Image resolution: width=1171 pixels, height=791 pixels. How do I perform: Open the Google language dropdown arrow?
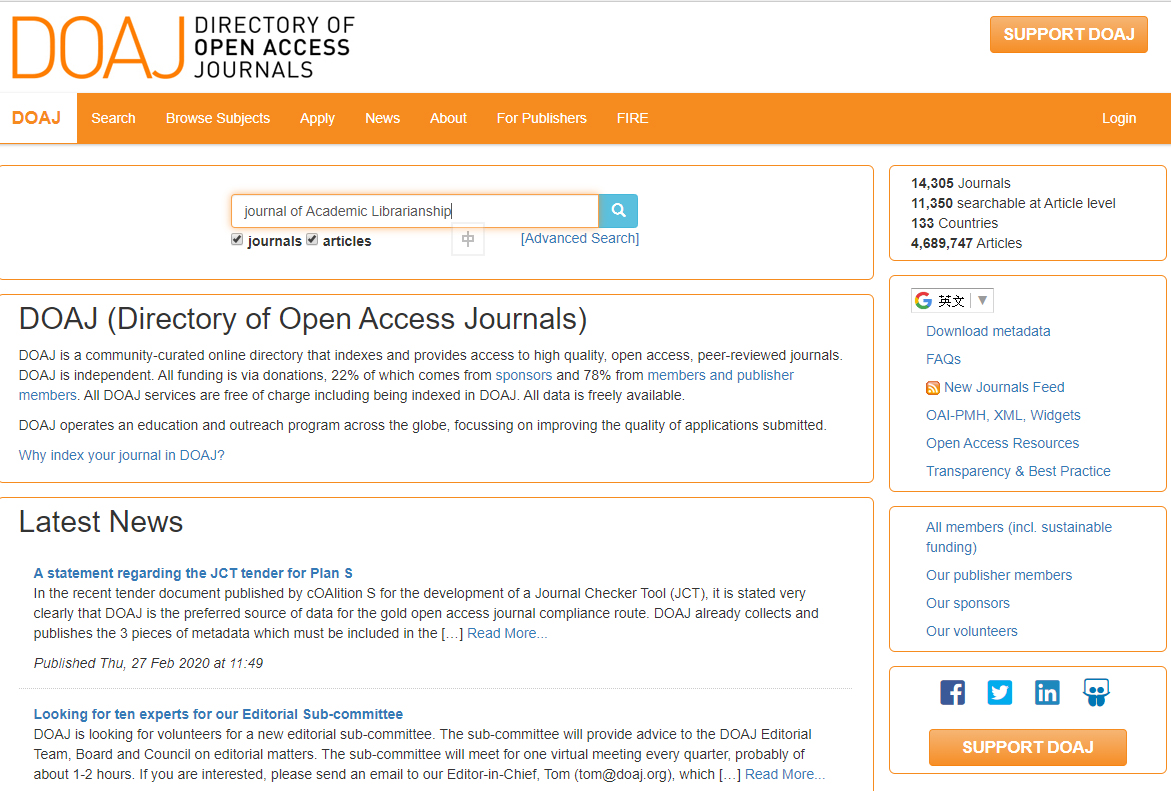click(983, 300)
